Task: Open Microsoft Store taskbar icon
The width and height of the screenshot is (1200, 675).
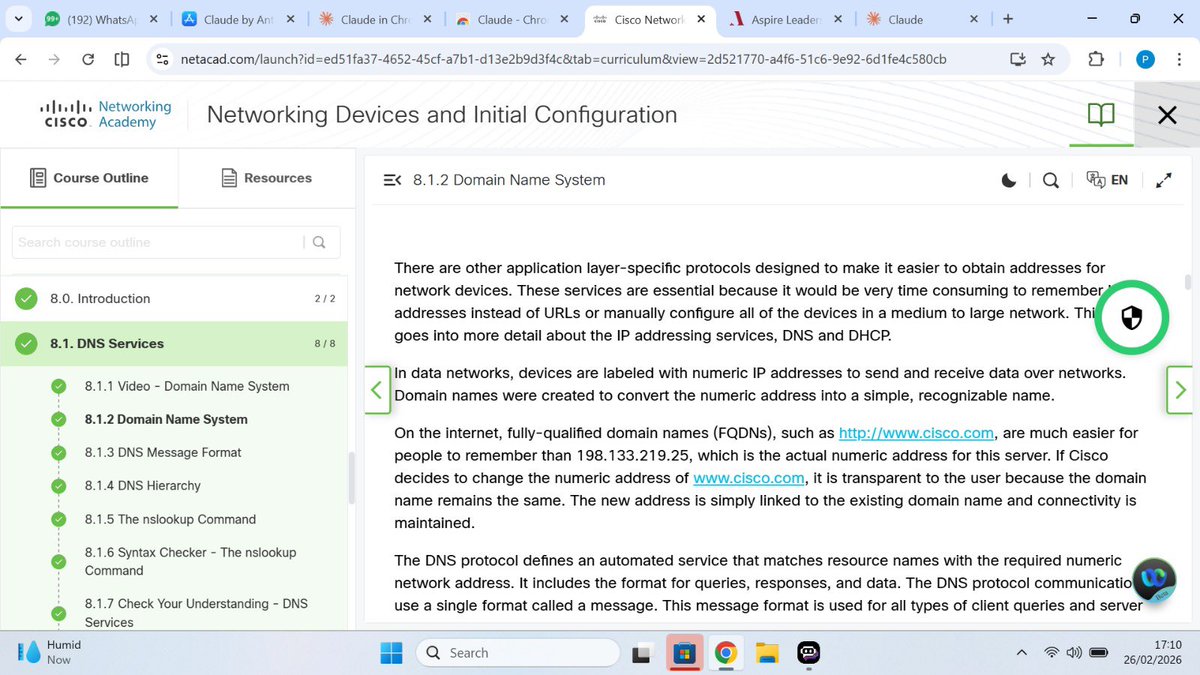Action: coord(684,653)
